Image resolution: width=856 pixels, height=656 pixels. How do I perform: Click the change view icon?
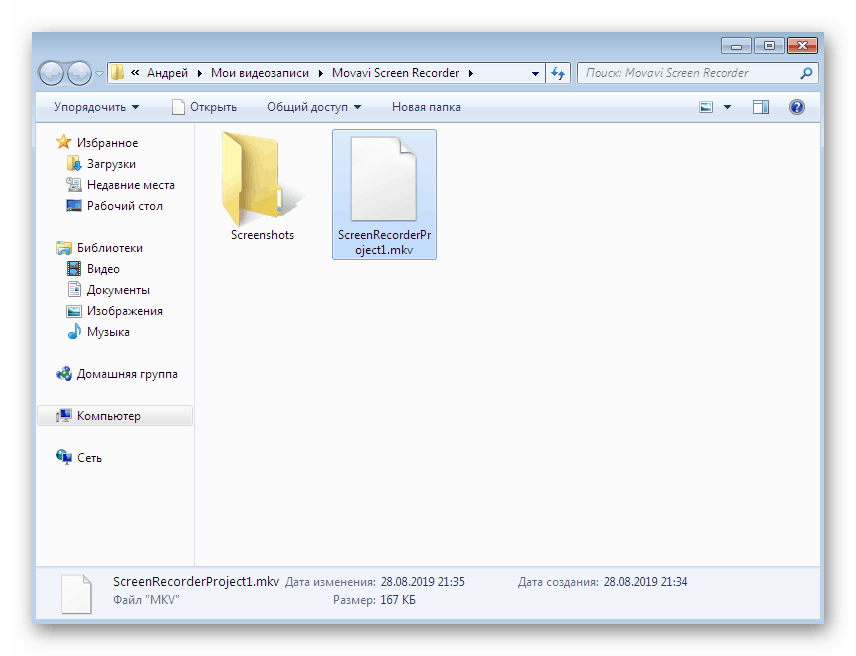click(706, 107)
